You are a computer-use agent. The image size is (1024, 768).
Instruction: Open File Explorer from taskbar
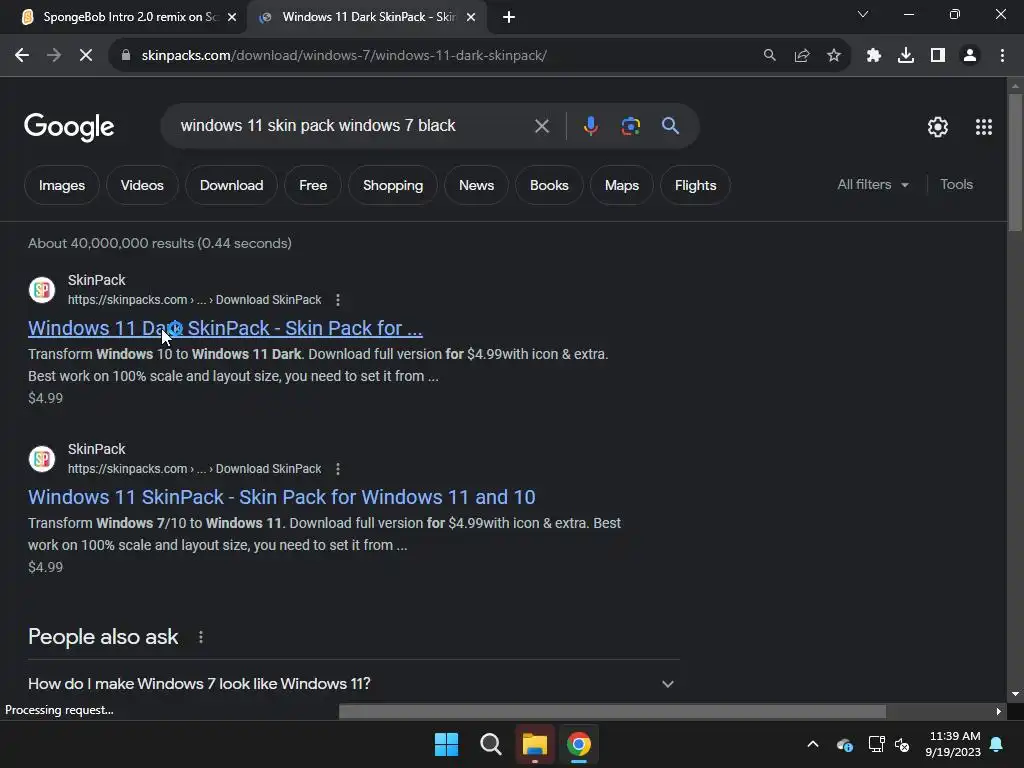pyautogui.click(x=535, y=744)
